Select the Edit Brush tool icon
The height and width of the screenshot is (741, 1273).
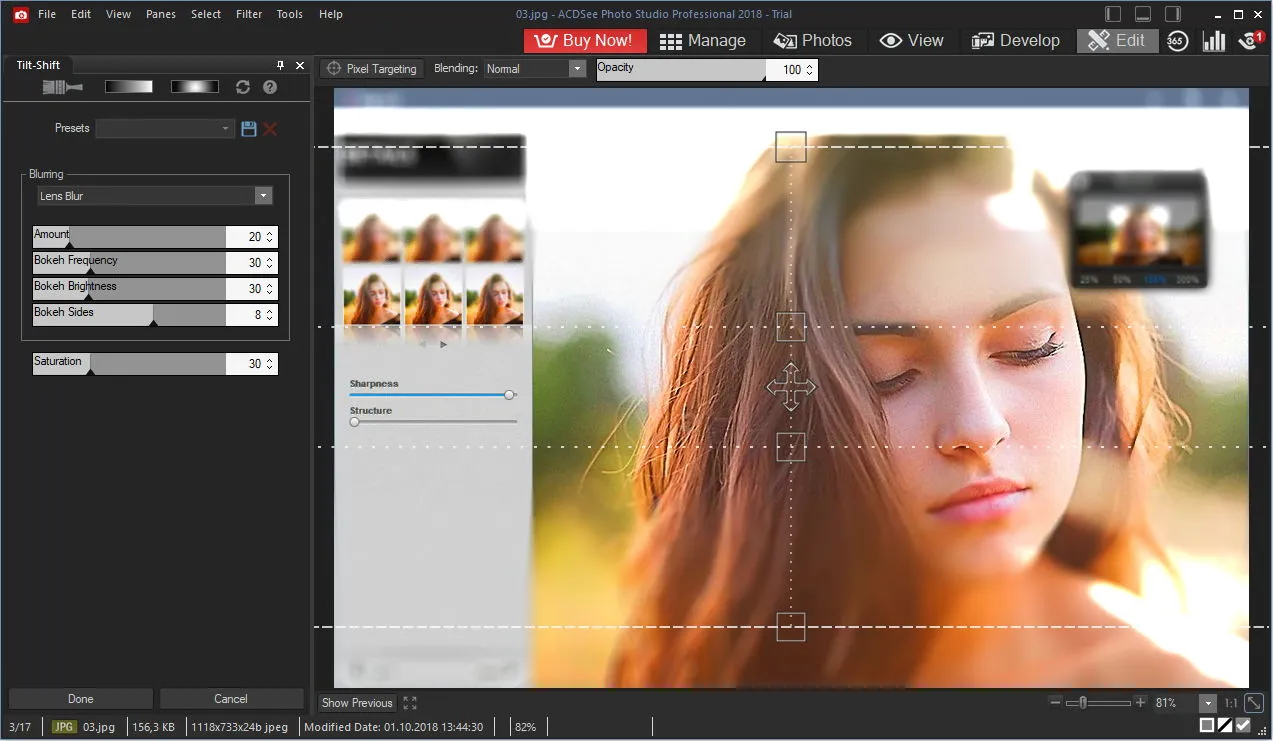[x=62, y=87]
